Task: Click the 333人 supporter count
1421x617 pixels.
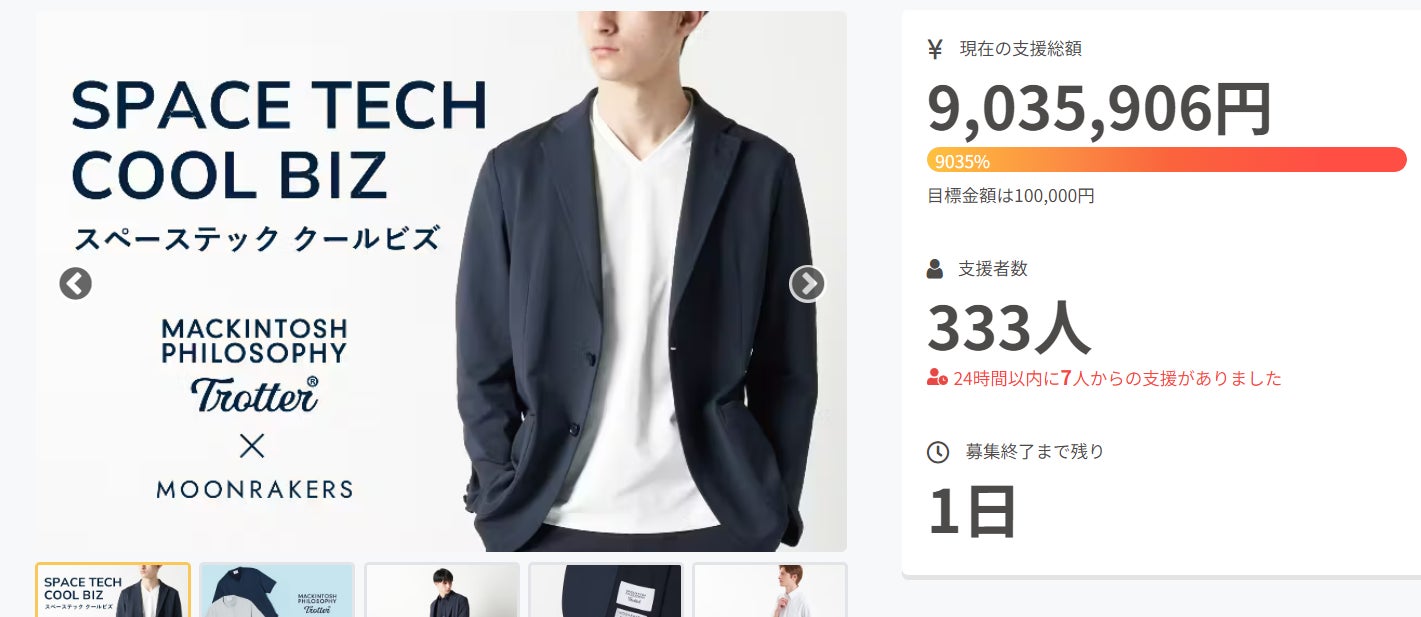Action: coord(1008,328)
